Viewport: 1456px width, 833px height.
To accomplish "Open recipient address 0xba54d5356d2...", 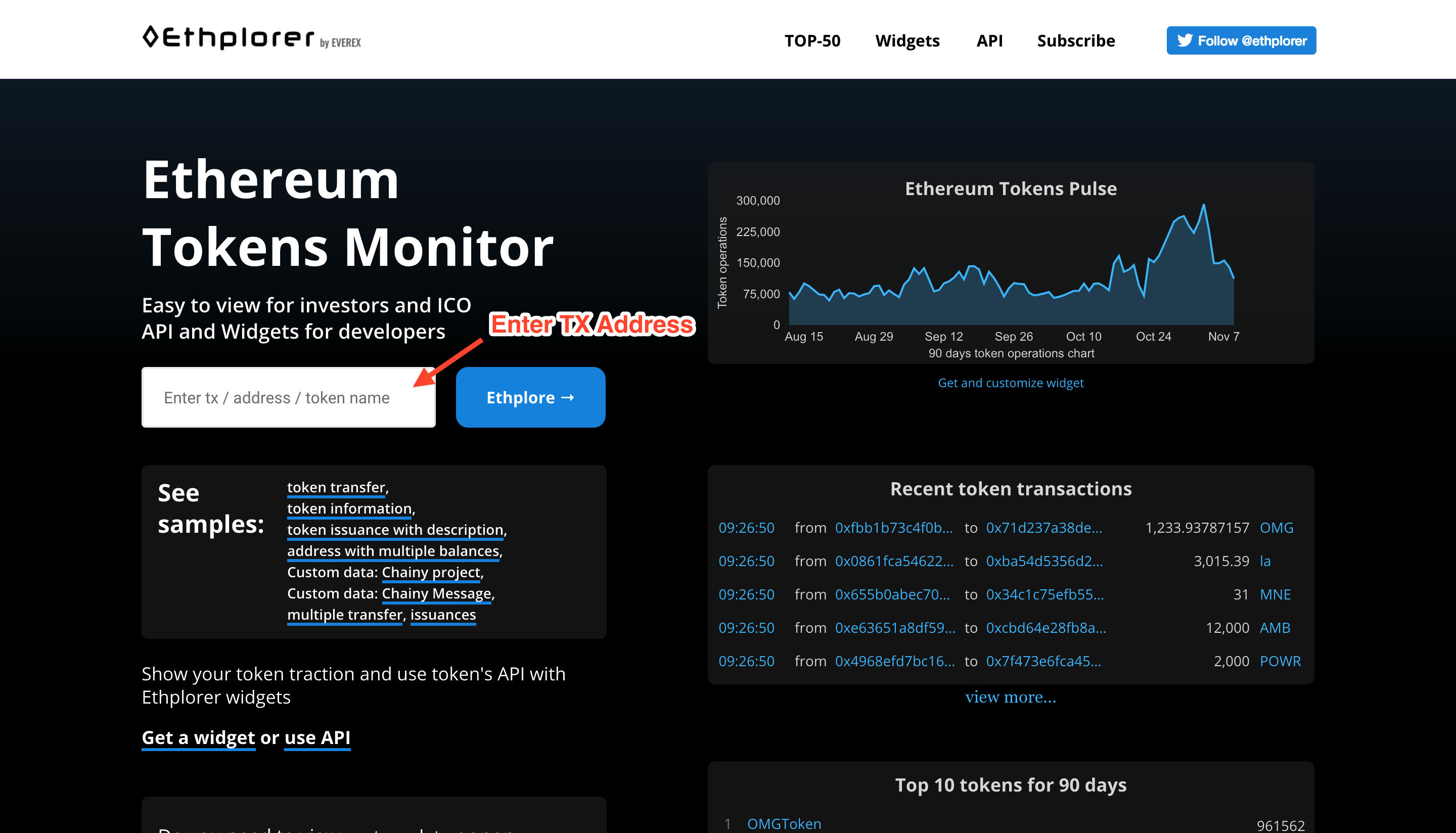I will (1044, 561).
